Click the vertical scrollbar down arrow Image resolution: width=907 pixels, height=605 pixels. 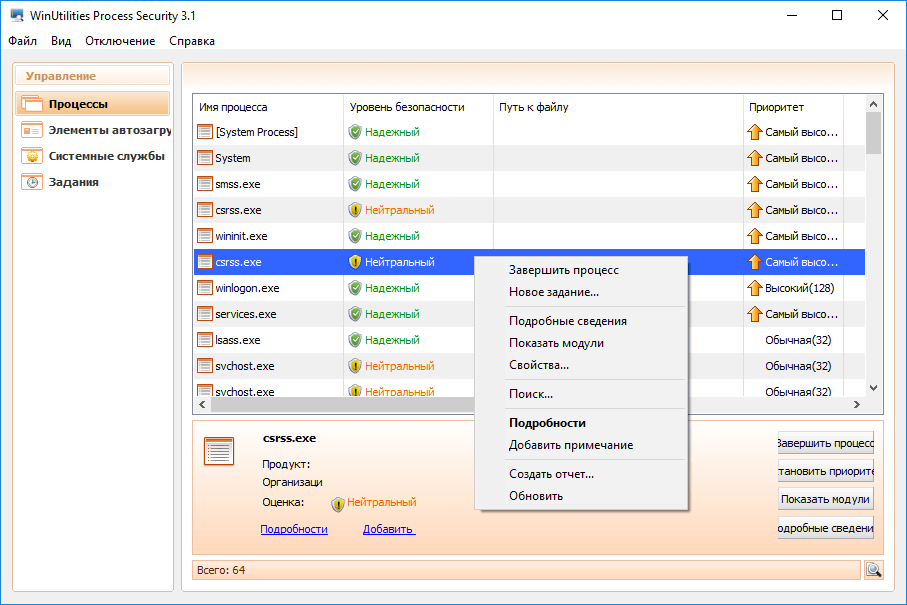point(873,388)
